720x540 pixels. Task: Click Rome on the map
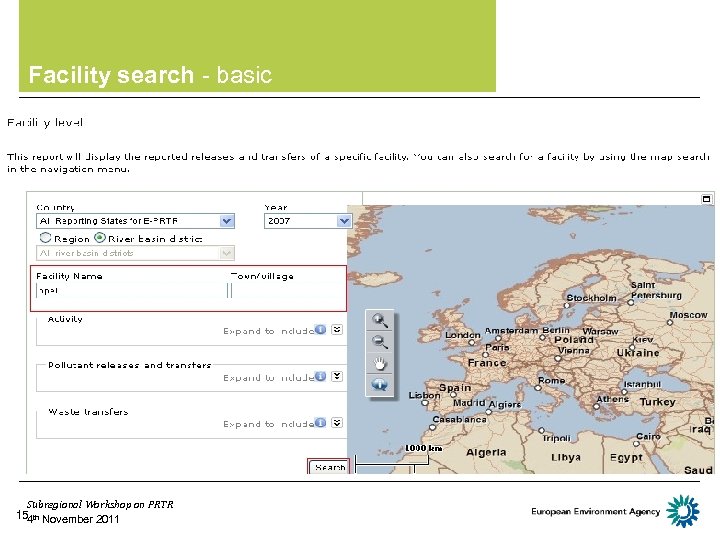point(551,381)
